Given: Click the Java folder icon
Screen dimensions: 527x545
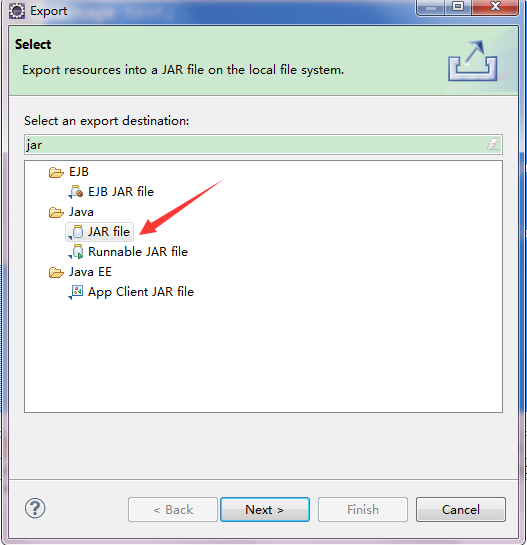Looking at the screenshot, I should tap(56, 212).
